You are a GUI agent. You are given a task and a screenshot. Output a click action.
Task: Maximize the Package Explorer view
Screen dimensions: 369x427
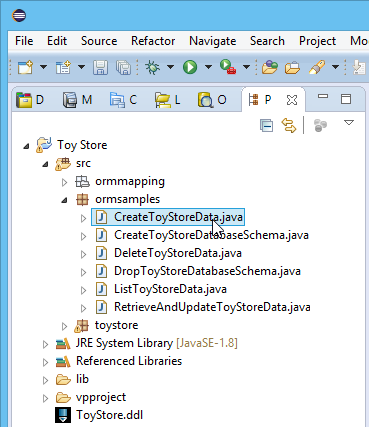coord(346,99)
